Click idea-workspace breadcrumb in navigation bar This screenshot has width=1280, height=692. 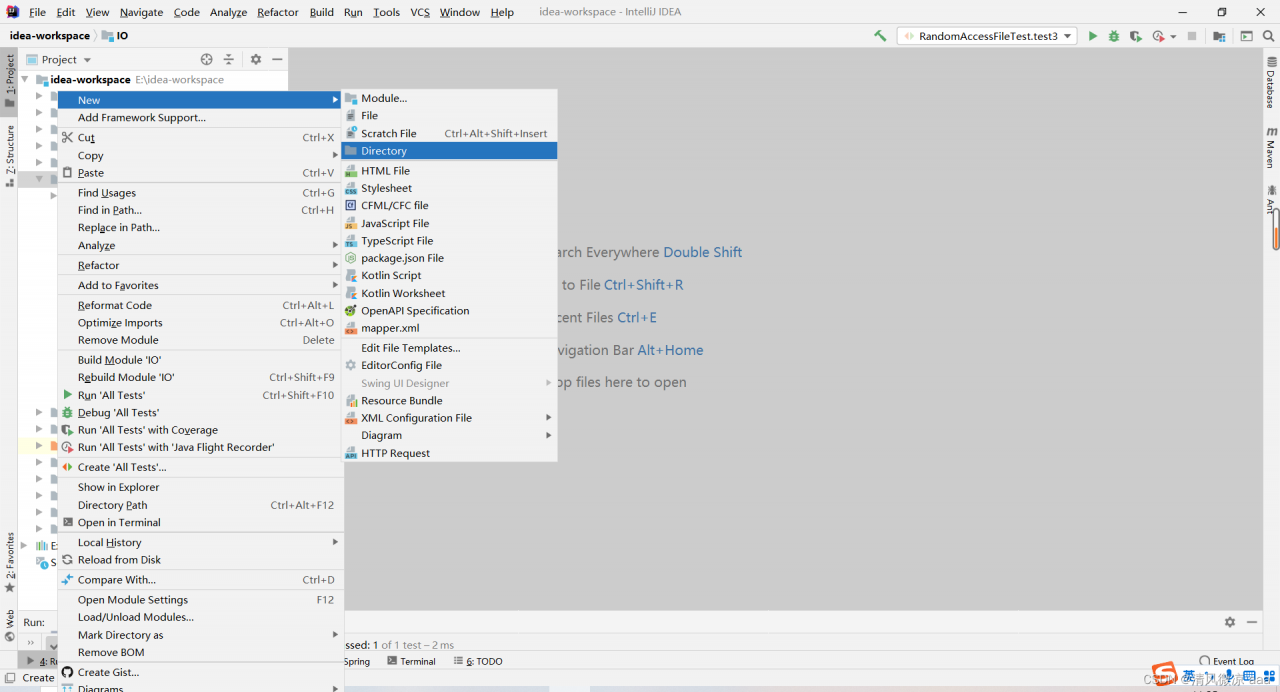(x=50, y=36)
